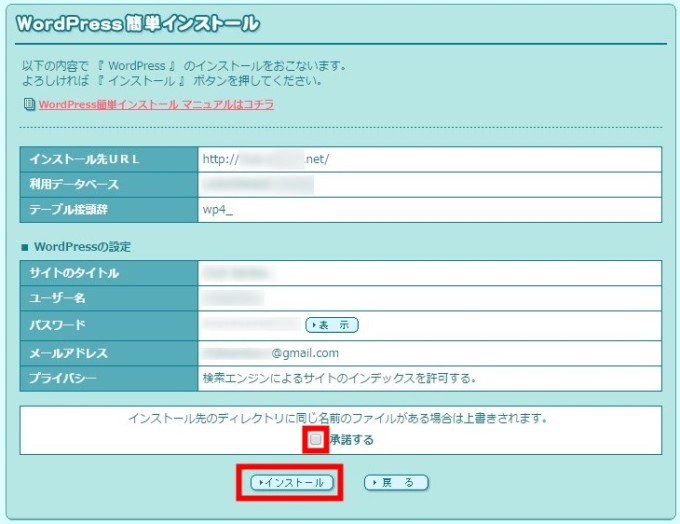Reveal the password with the 表示 button
This screenshot has width=680, height=524.
(332, 325)
